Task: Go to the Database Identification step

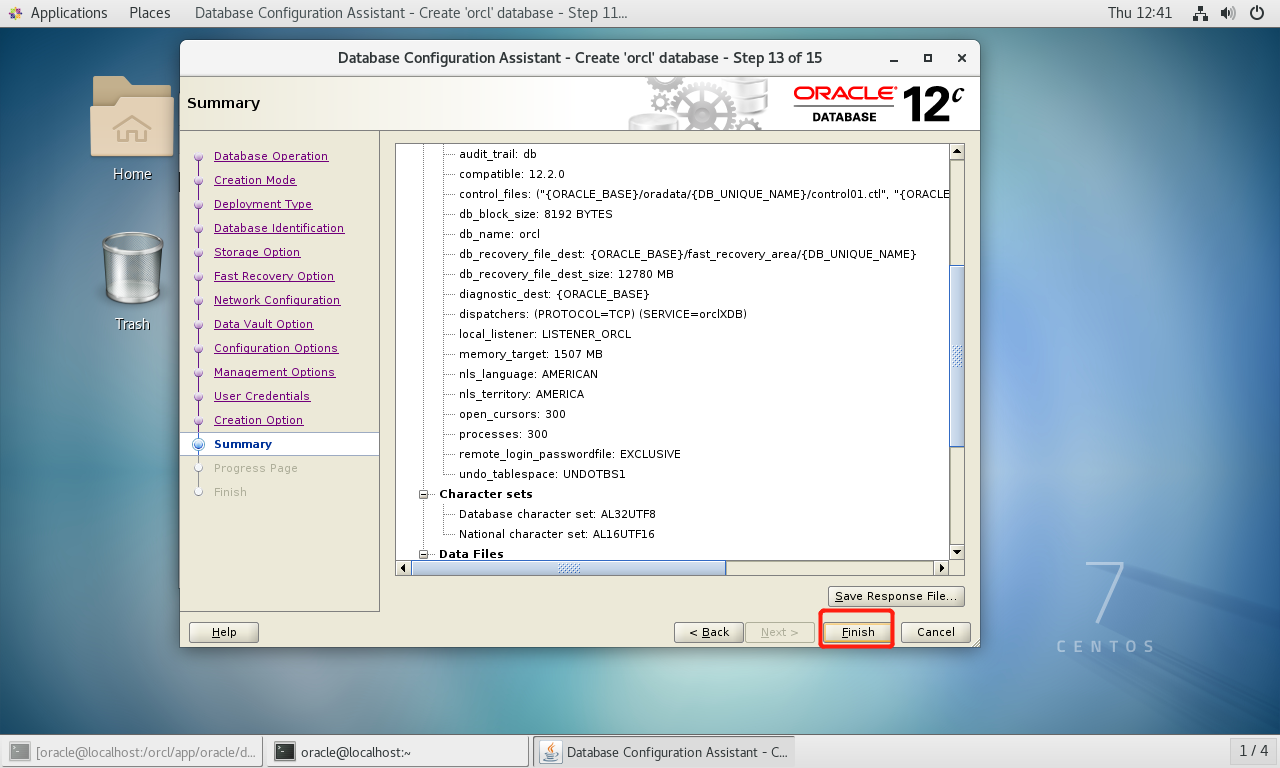Action: [x=279, y=228]
